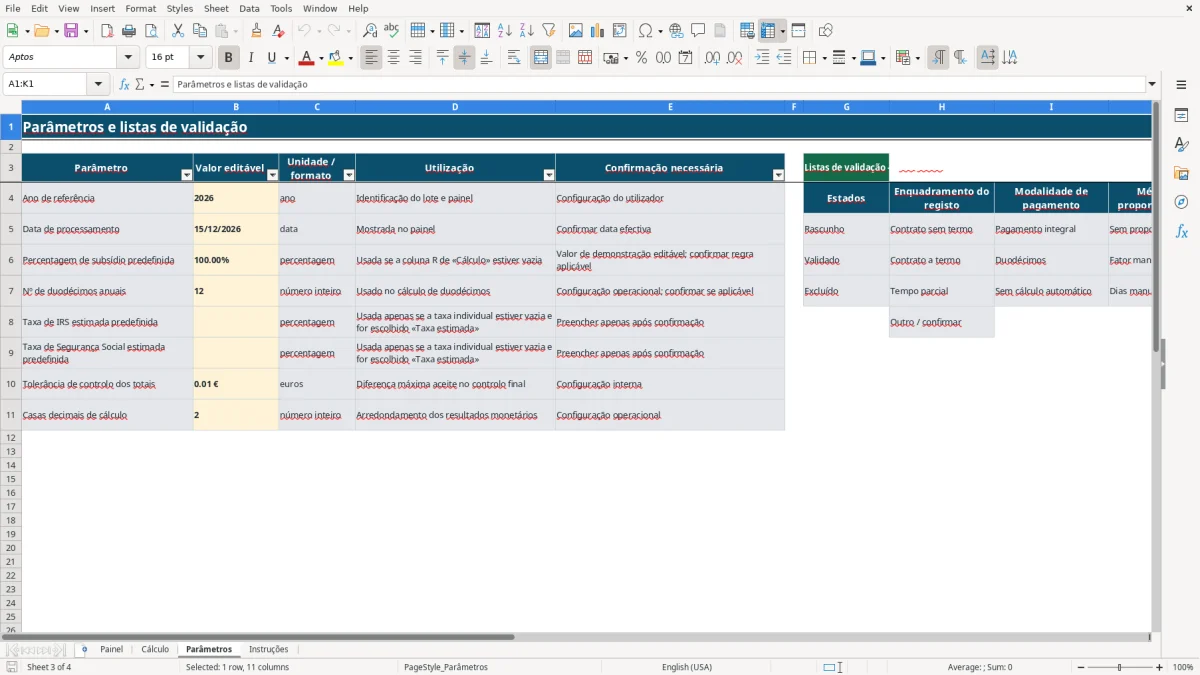1200x675 pixels.
Task: Open Find and Replace magnifier icon
Action: coord(370,31)
